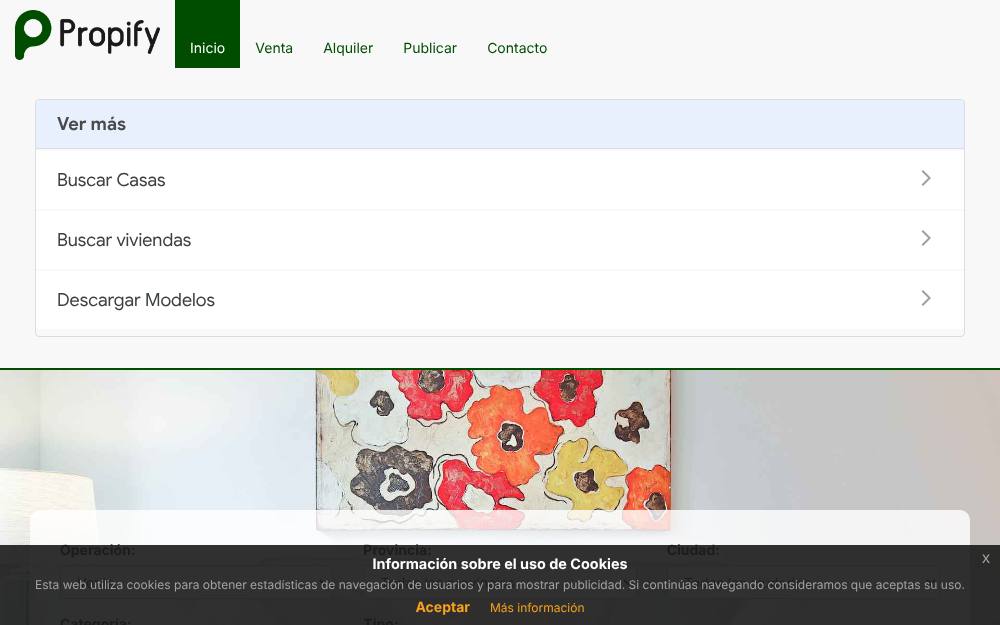Accept cookies with the Aceptar button
The image size is (1000, 625).
click(443, 607)
